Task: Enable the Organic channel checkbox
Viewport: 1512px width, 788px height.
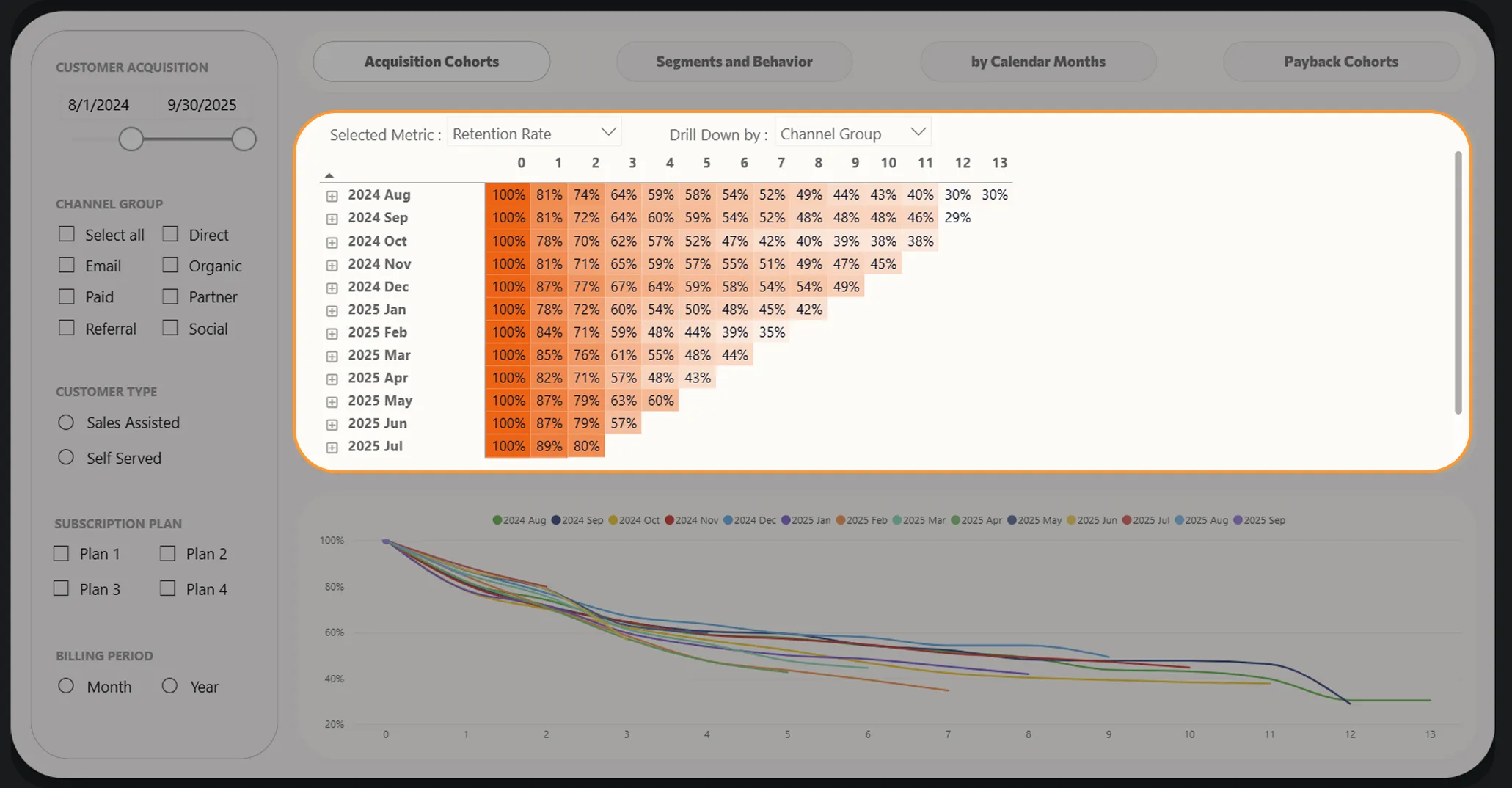Action: (x=170, y=265)
